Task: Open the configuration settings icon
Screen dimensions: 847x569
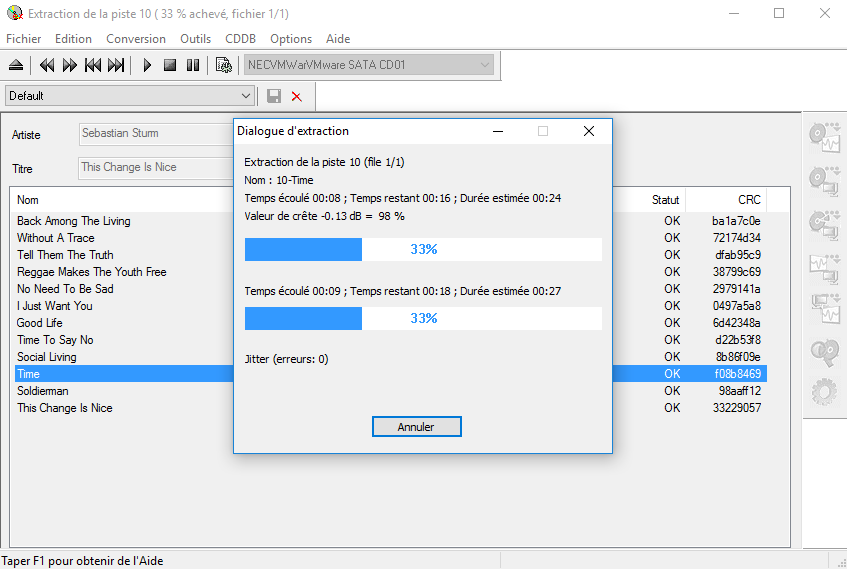Action: 224,65
